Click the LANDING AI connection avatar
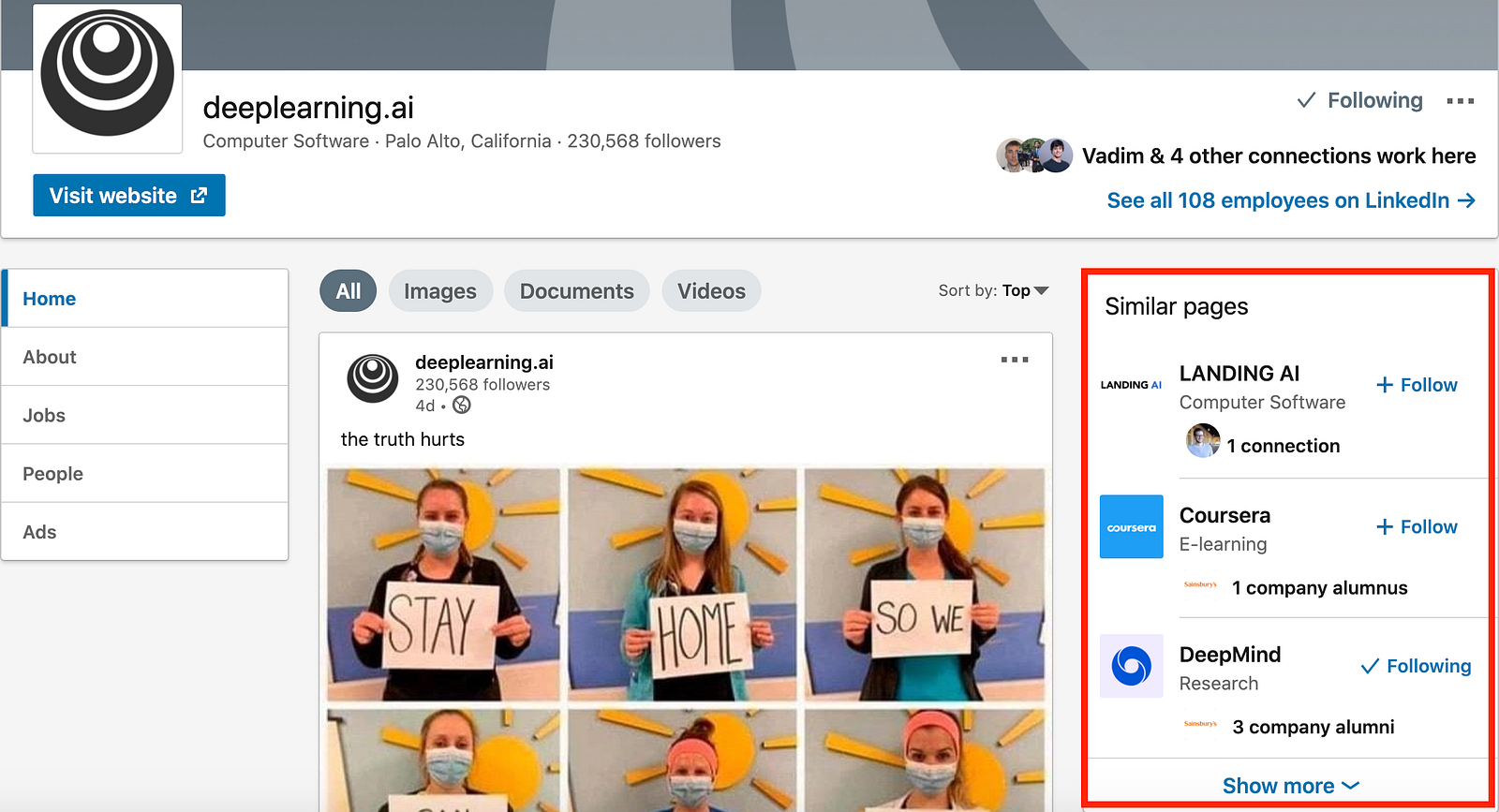This screenshot has height=812, width=1499. [x=1203, y=440]
